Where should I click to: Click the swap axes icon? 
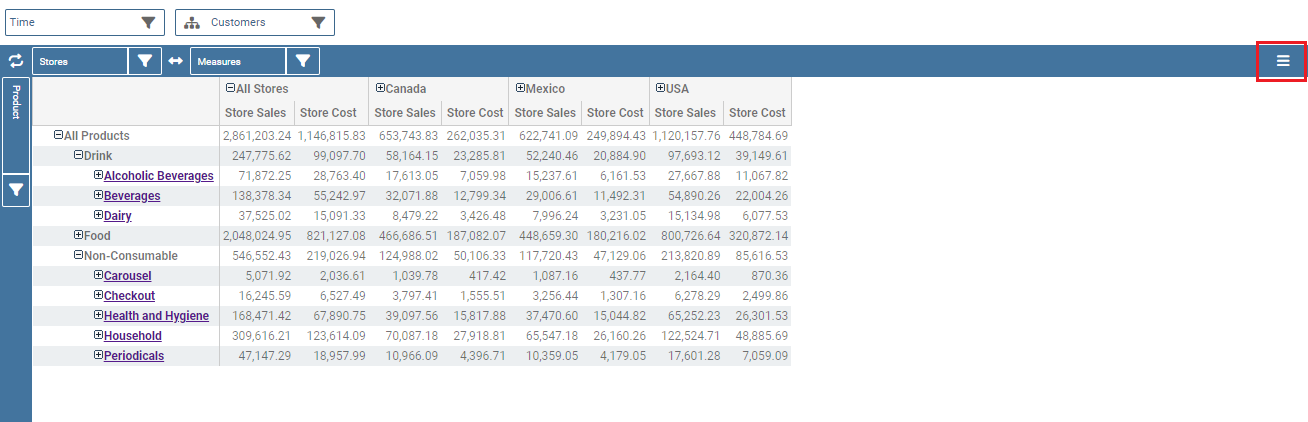[x=15, y=61]
